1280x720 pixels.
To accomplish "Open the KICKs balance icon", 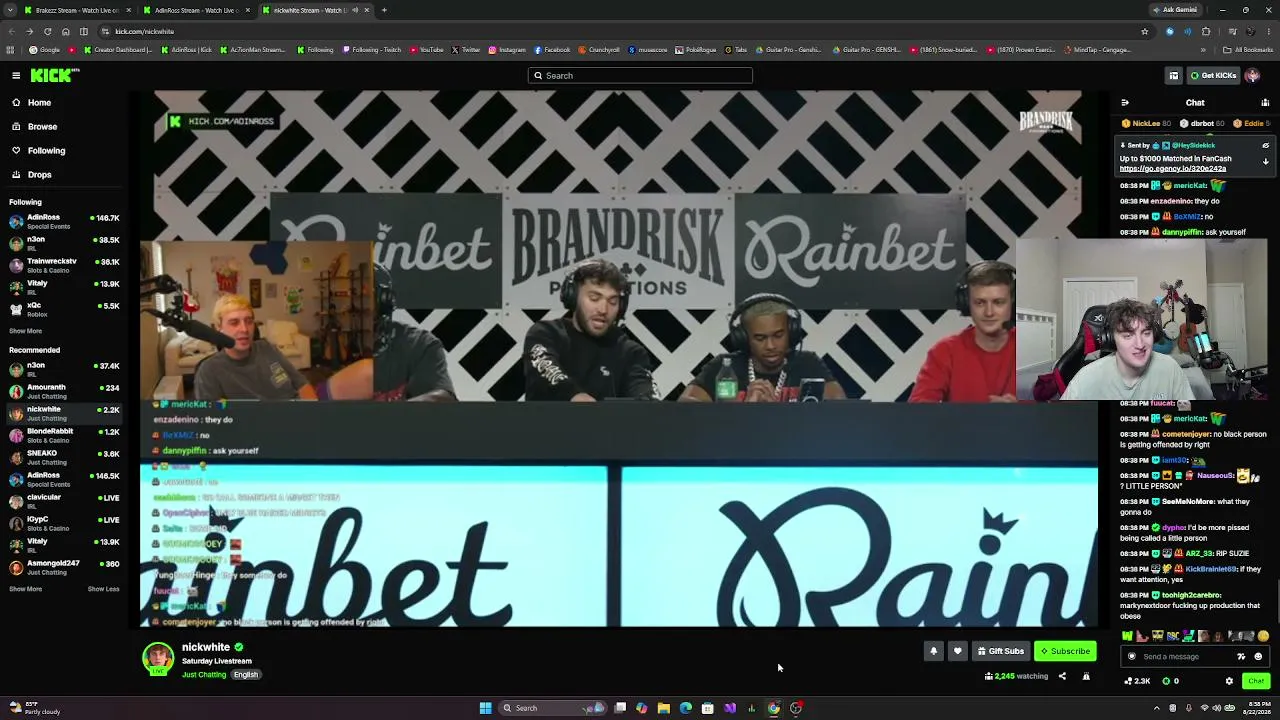I will click(1170, 681).
